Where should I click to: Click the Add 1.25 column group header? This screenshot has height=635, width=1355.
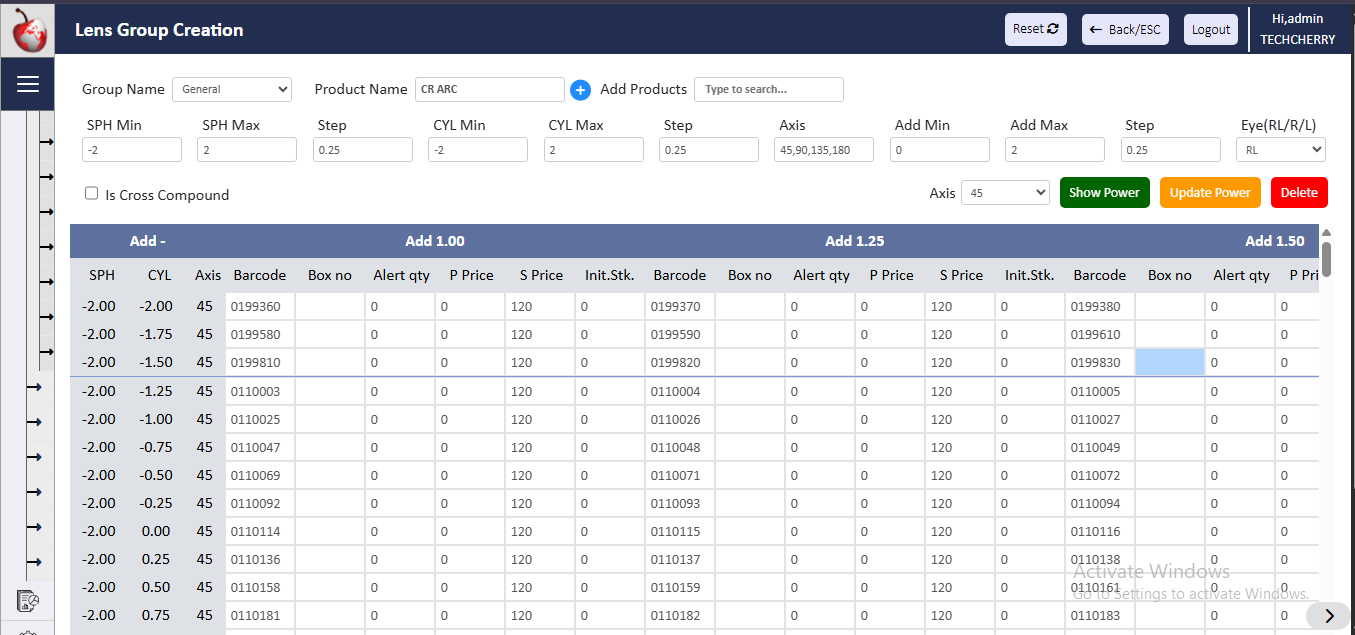coord(855,241)
